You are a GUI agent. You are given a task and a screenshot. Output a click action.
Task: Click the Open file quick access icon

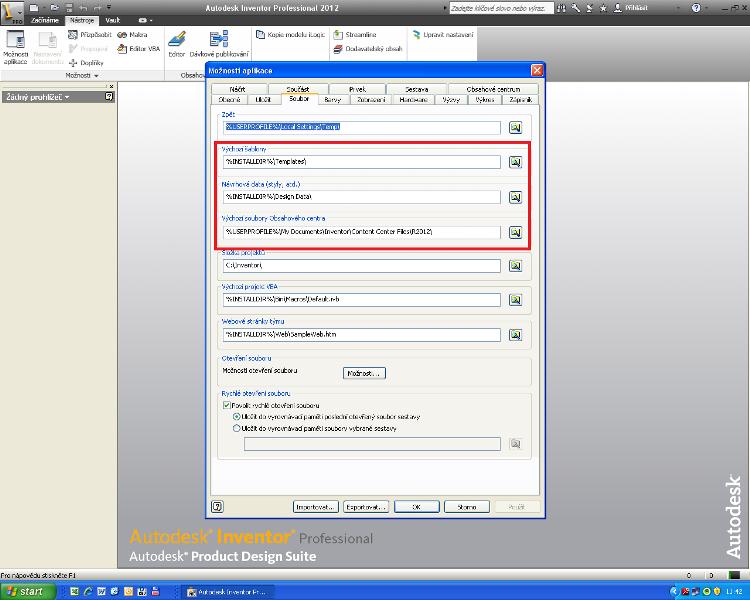coord(54,8)
